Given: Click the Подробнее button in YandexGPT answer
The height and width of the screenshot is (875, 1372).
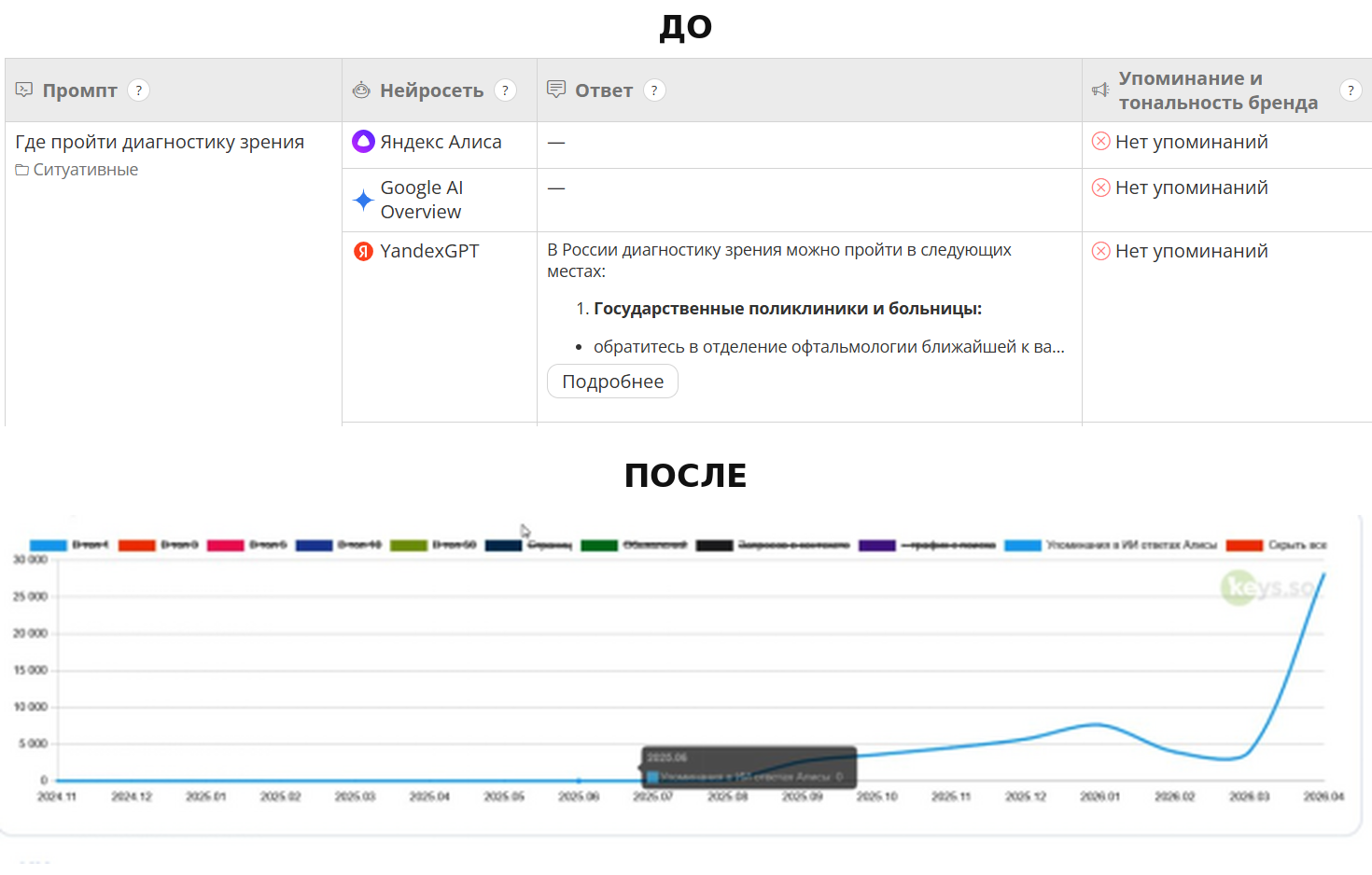Looking at the screenshot, I should (x=612, y=382).
